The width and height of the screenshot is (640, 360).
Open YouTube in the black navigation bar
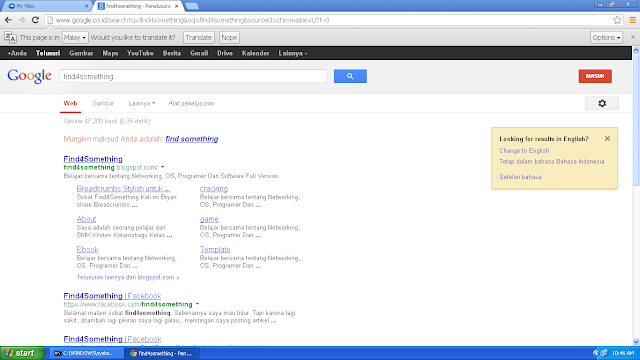point(140,53)
